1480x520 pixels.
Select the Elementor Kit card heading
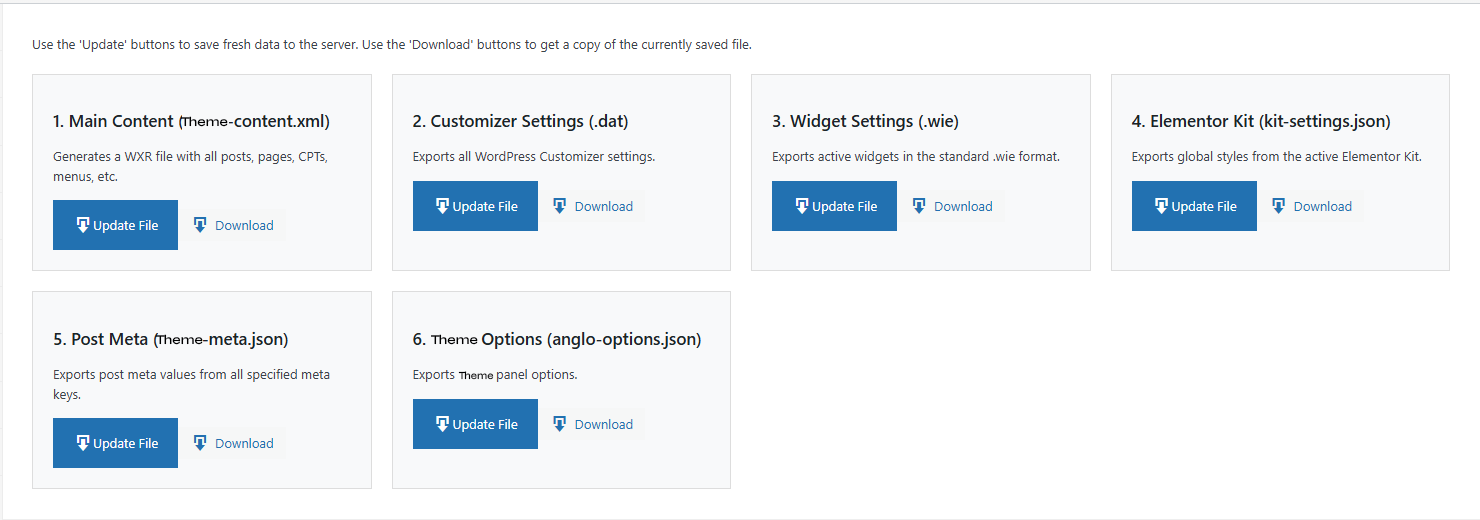(x=1261, y=121)
